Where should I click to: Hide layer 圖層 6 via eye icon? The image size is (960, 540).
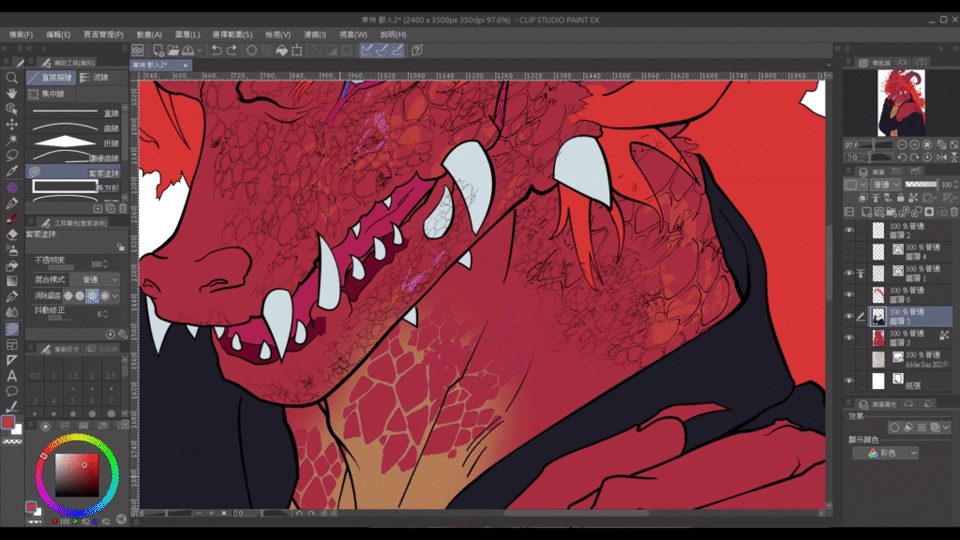click(x=849, y=294)
